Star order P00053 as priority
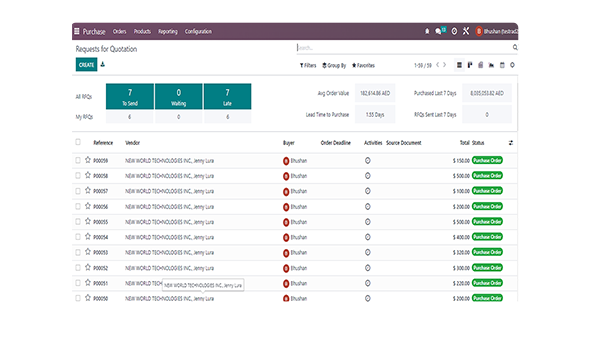The width and height of the screenshot is (590, 360). click(x=88, y=252)
